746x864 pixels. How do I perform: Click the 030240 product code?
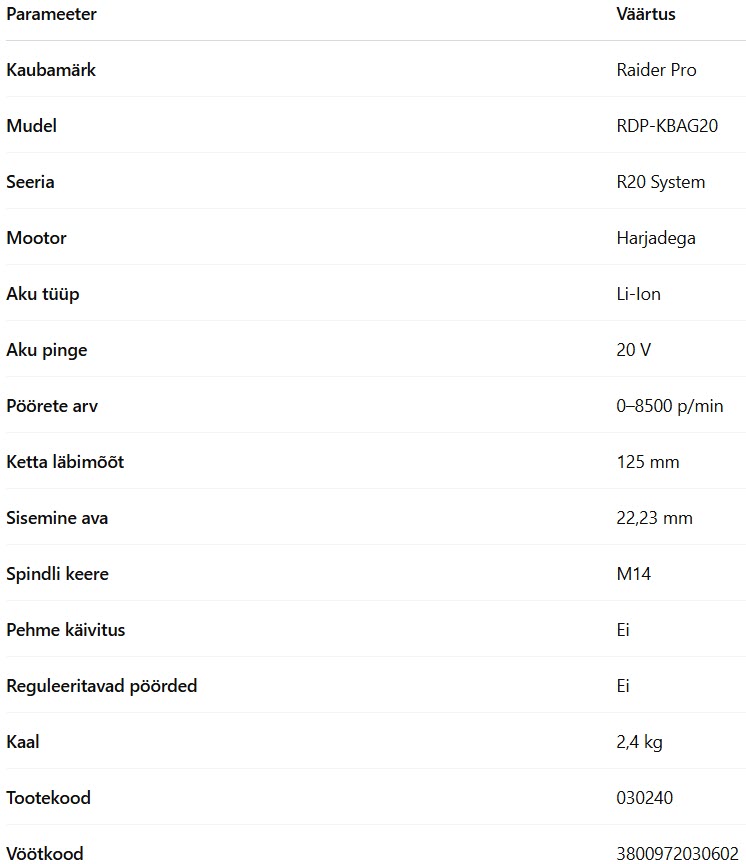(645, 798)
